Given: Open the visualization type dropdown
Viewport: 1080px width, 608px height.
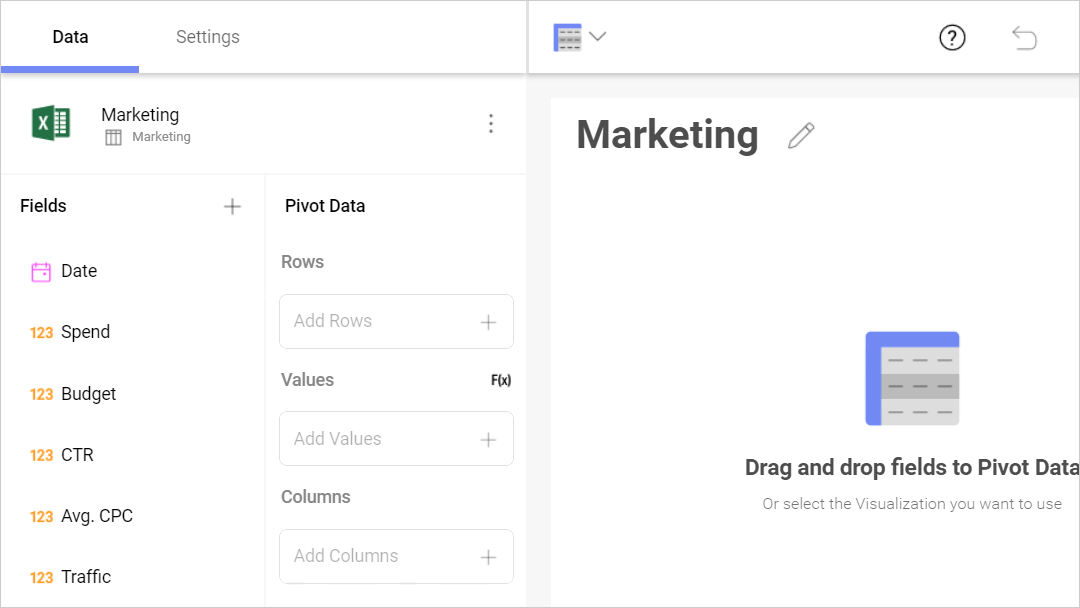Looking at the screenshot, I should 580,38.
